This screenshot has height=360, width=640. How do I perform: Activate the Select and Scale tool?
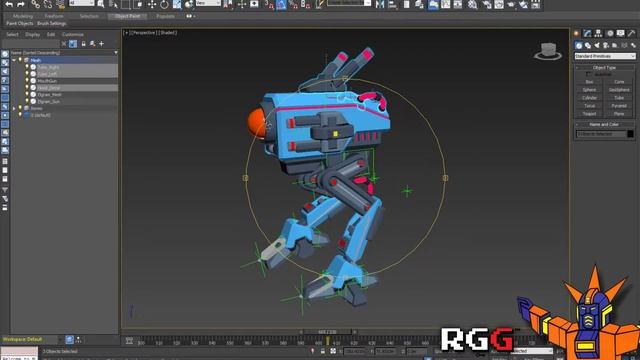click(177, 4)
